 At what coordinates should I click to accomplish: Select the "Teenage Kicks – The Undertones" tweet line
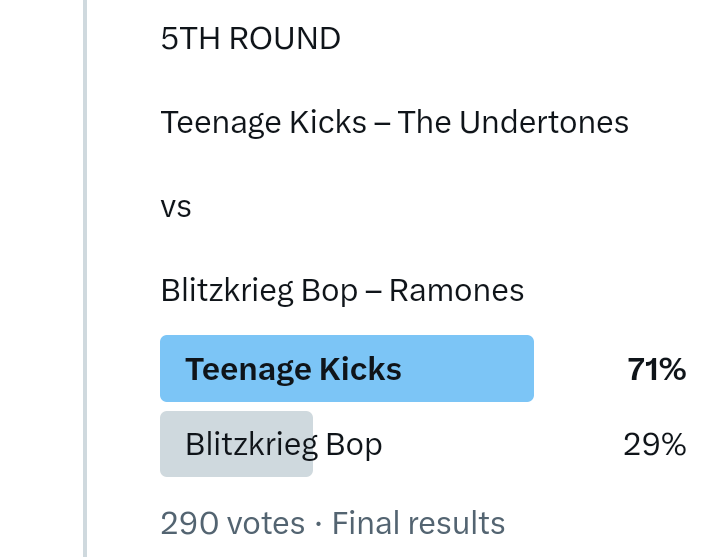click(x=394, y=123)
